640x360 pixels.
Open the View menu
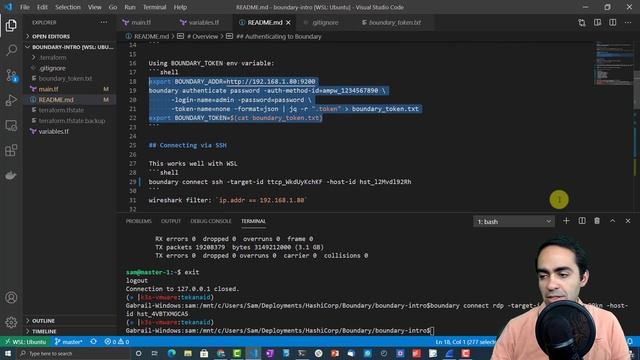click(x=94, y=7)
